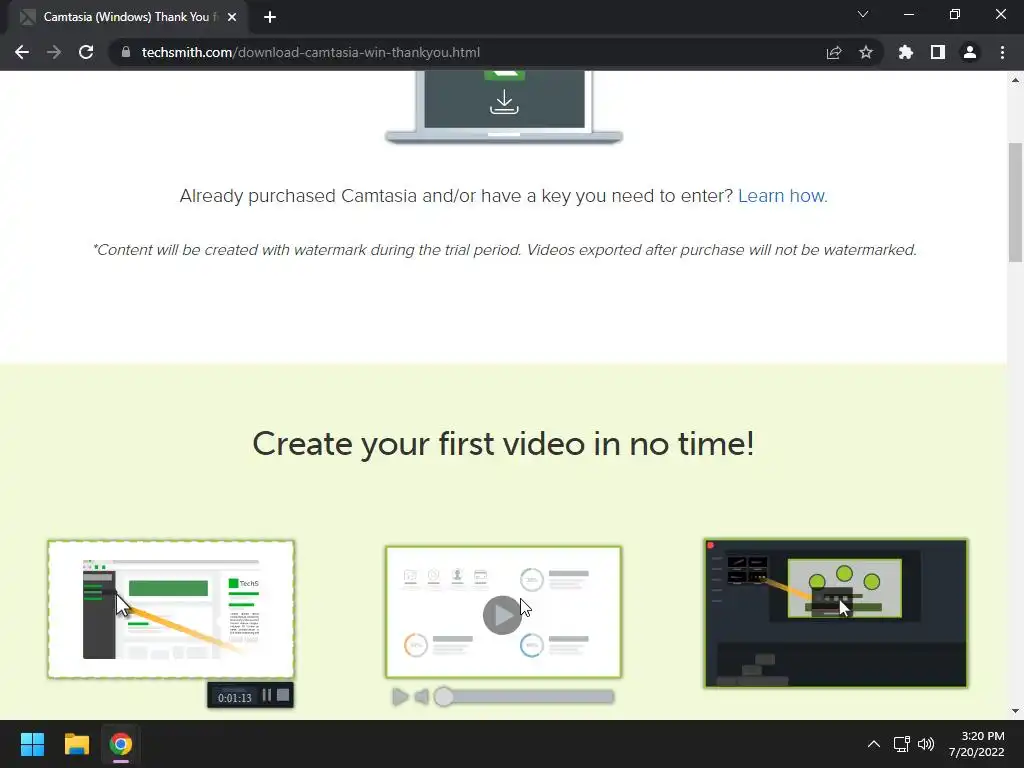Click the page vertical scrollbar thumb
The width and height of the screenshot is (1024, 768).
click(1015, 202)
